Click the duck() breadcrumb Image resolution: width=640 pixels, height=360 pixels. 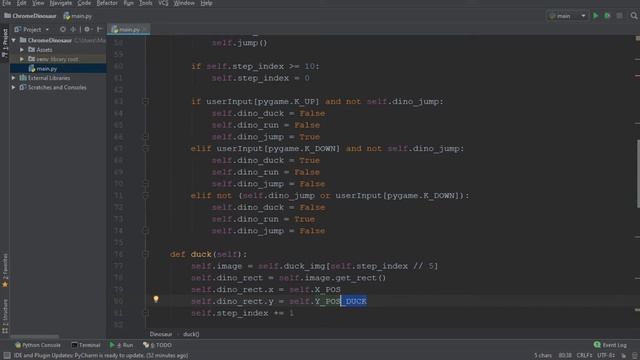point(191,334)
